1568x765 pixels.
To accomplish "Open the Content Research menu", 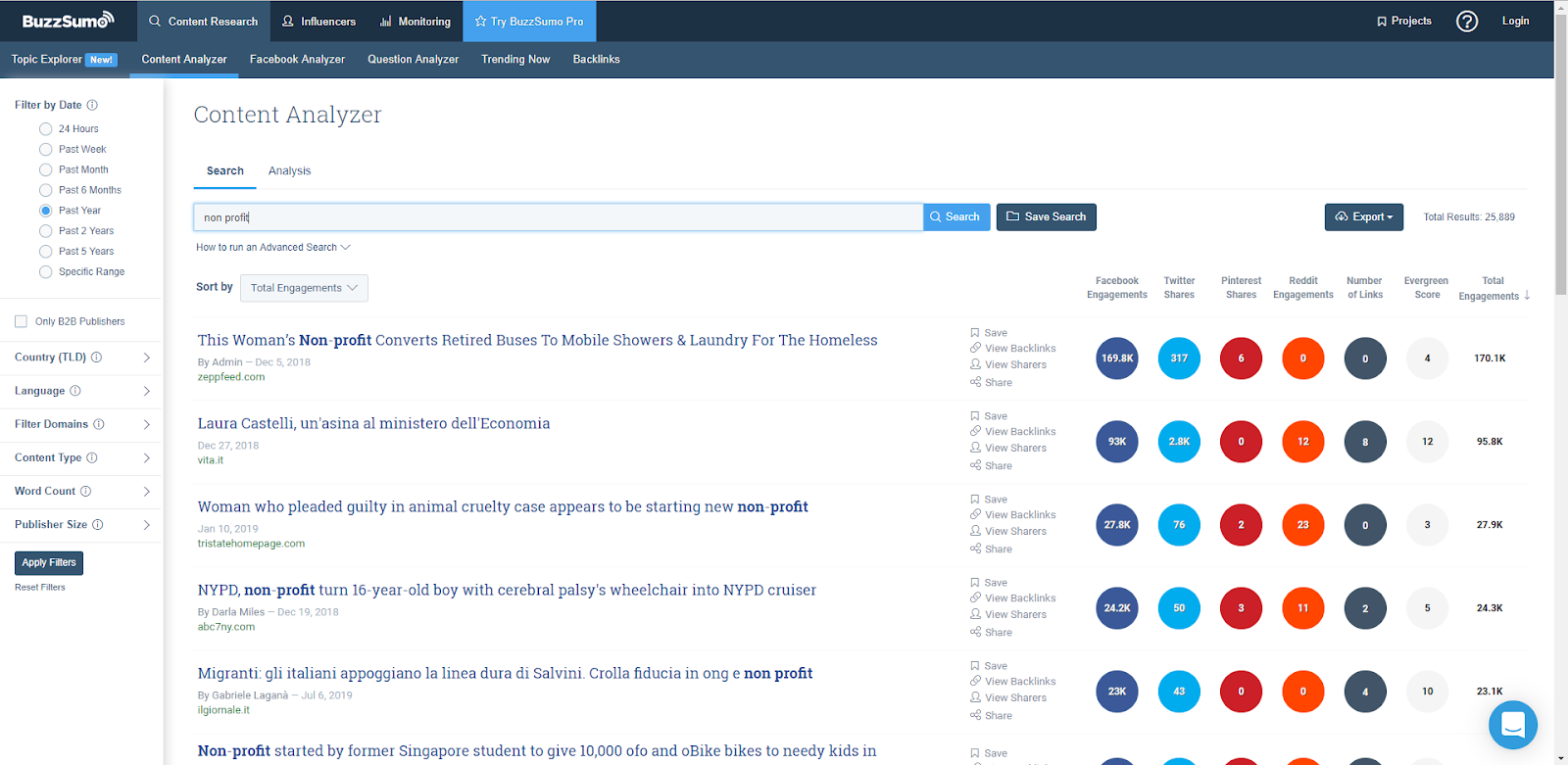I will tap(203, 21).
